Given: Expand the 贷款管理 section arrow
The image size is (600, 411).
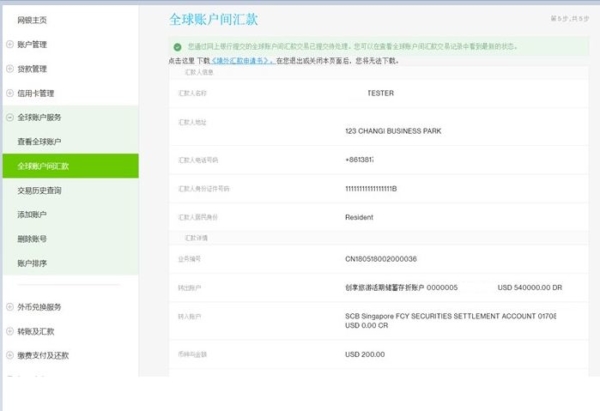Looking at the screenshot, I should pos(10,69).
